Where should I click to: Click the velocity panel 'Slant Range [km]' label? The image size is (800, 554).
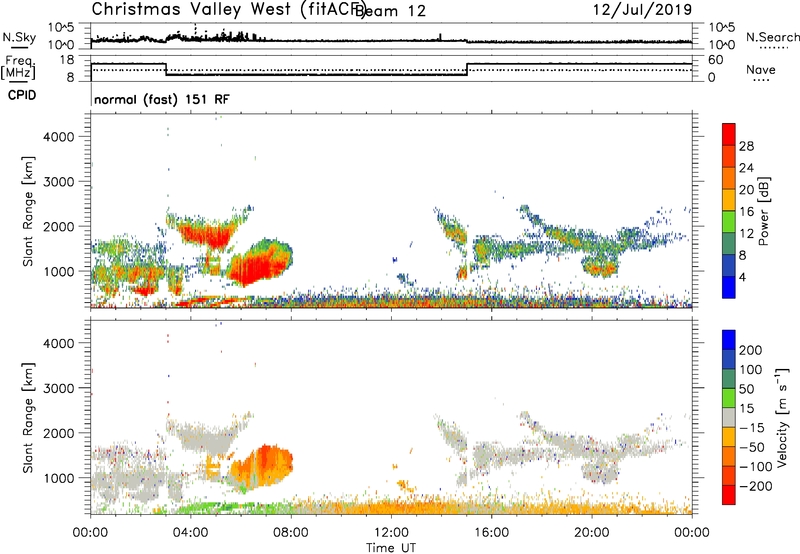tap(28, 418)
